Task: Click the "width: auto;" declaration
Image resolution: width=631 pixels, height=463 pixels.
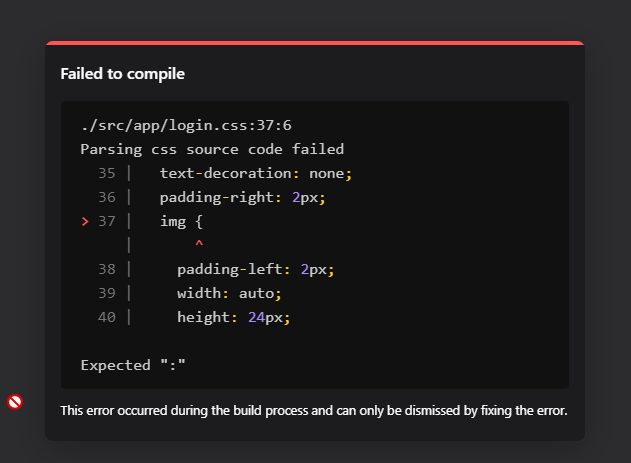Action: (229, 293)
